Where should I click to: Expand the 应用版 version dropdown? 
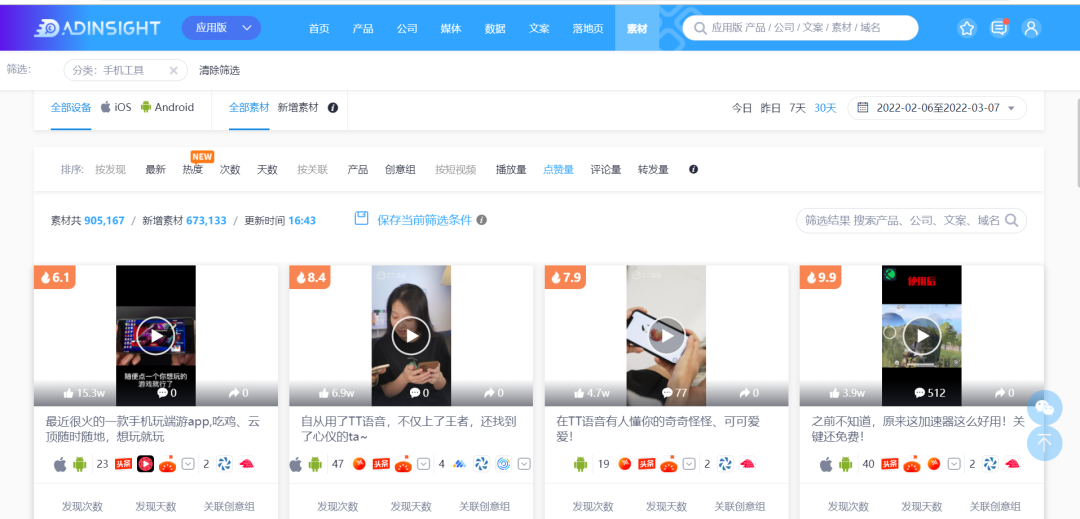coord(221,28)
